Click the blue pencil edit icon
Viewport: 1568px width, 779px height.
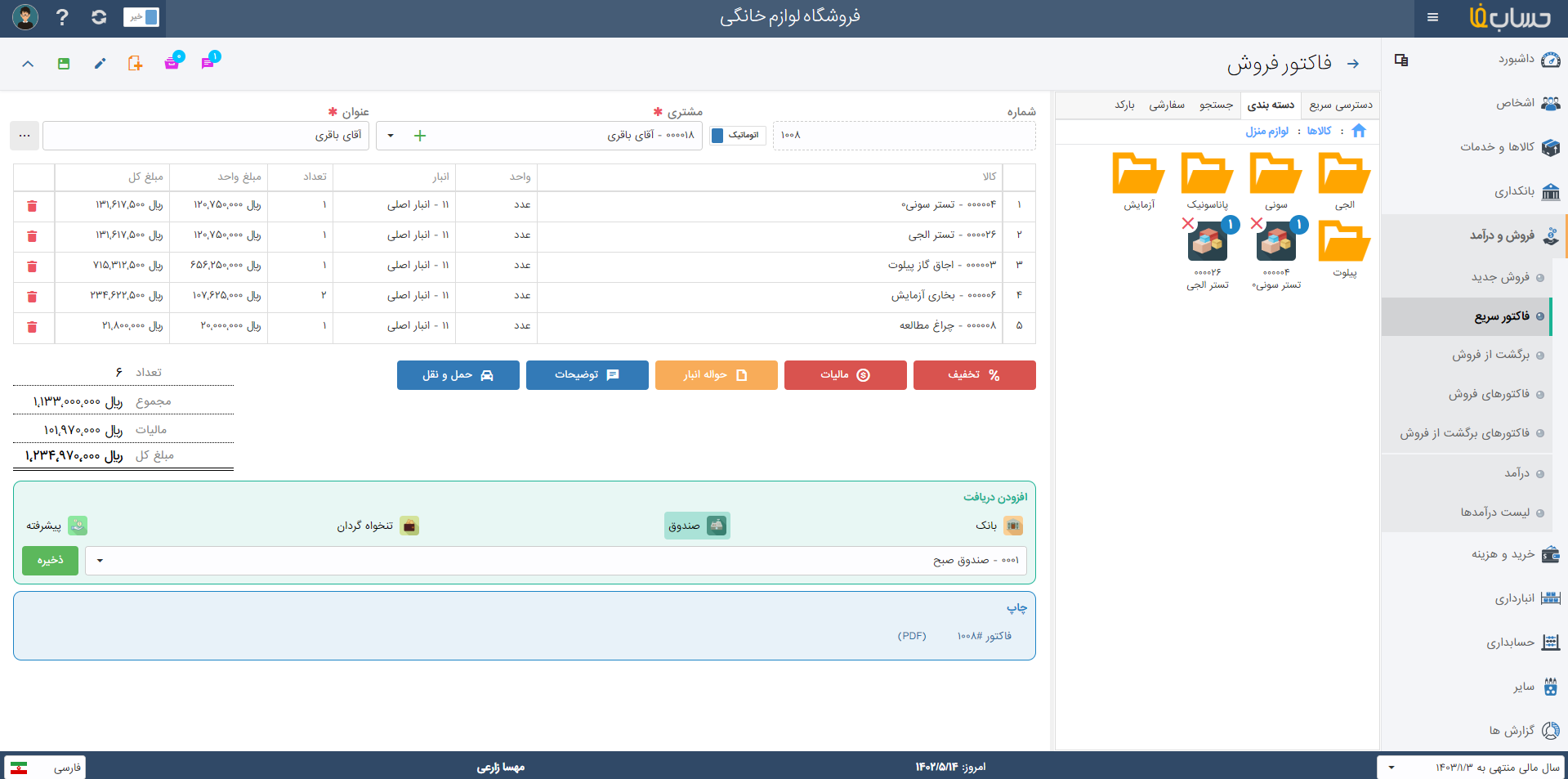(100, 64)
